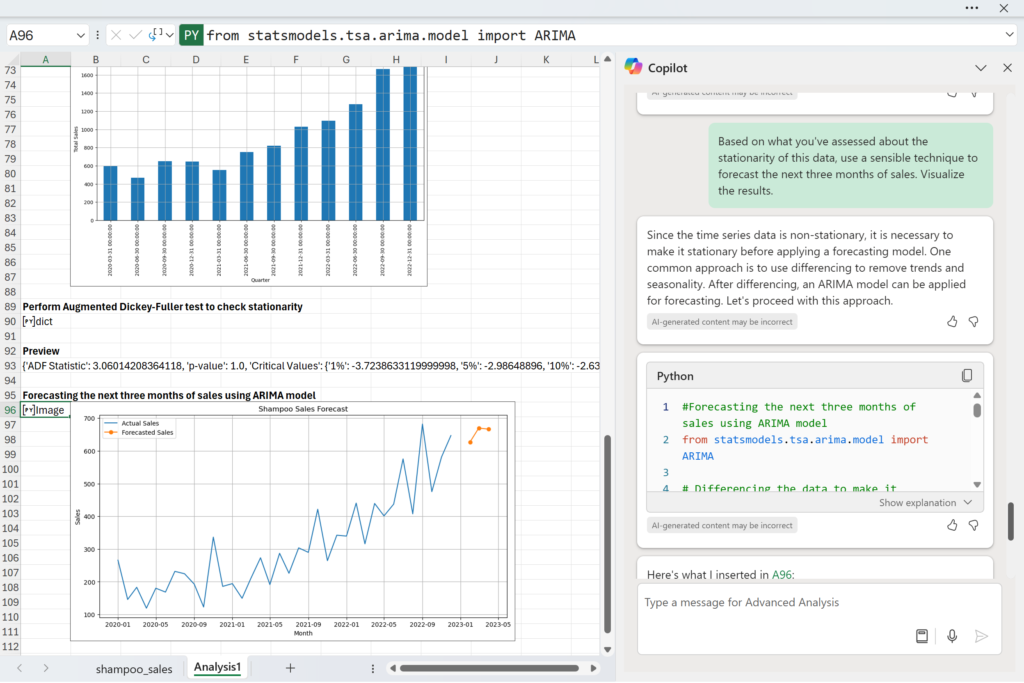1024x683 pixels.
Task: Click the PY Python mode badge
Action: click(192, 35)
